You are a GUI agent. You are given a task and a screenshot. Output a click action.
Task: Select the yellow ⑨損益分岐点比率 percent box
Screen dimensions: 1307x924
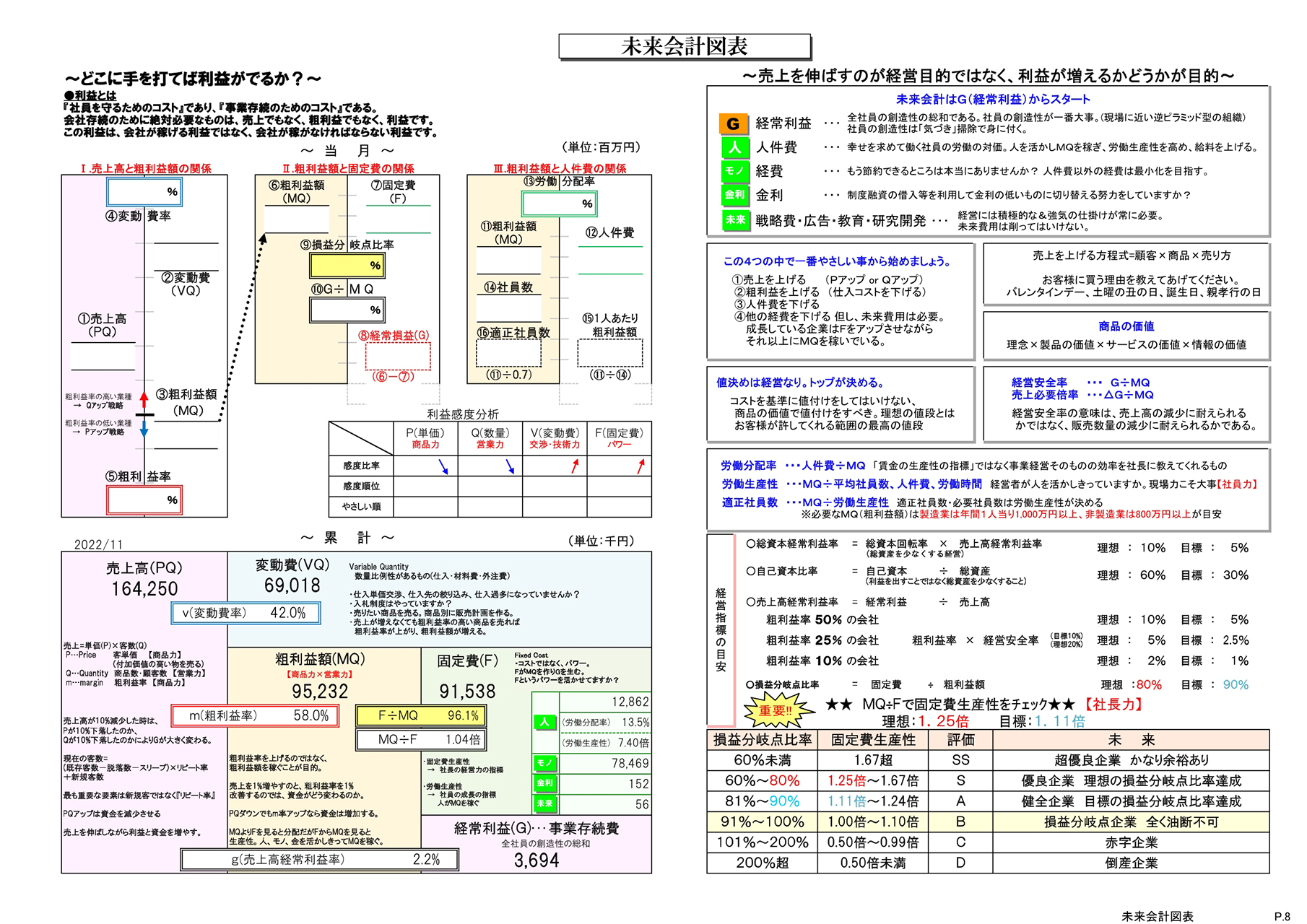click(347, 266)
